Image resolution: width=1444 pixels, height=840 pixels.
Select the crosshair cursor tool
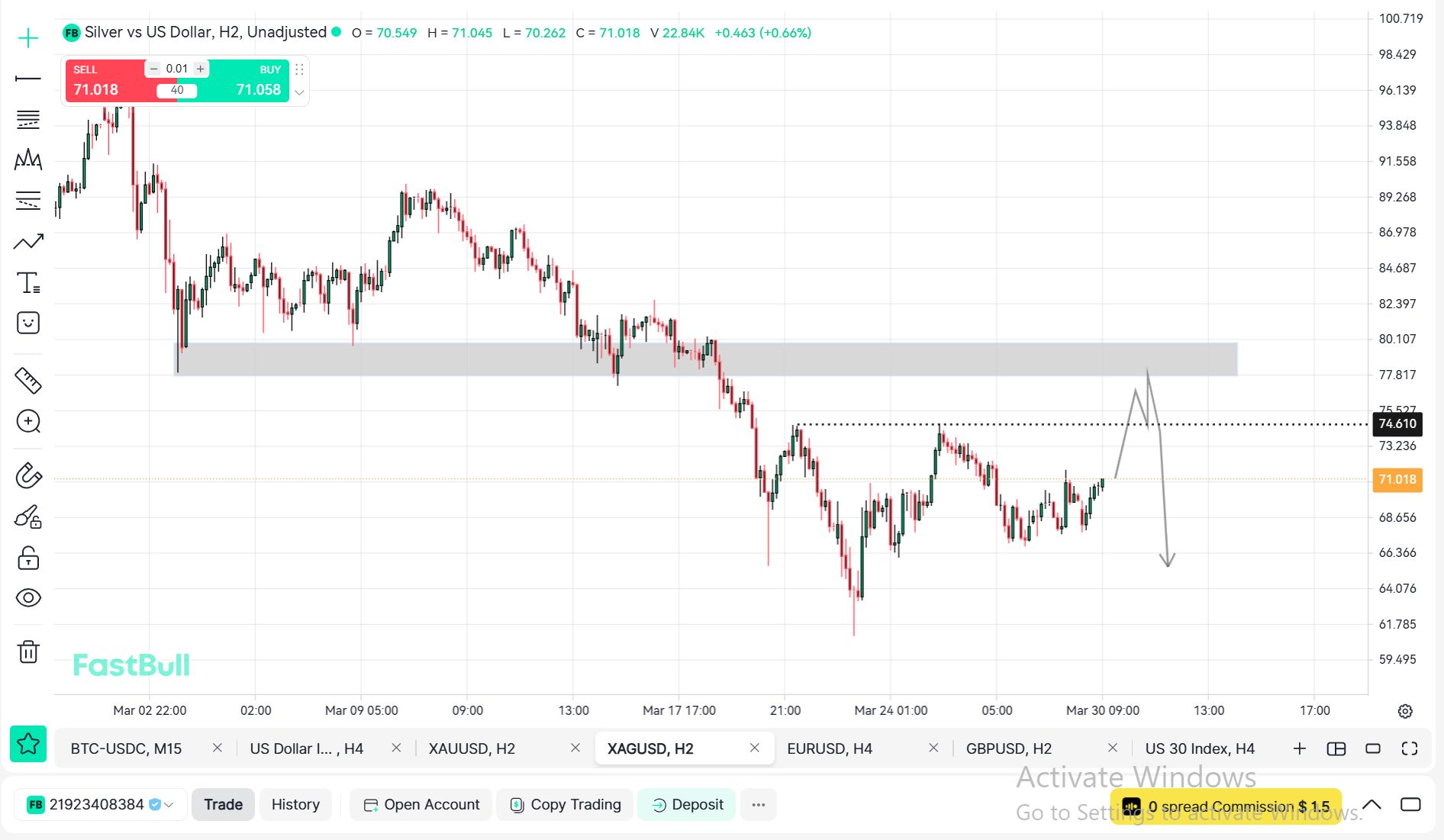28,38
